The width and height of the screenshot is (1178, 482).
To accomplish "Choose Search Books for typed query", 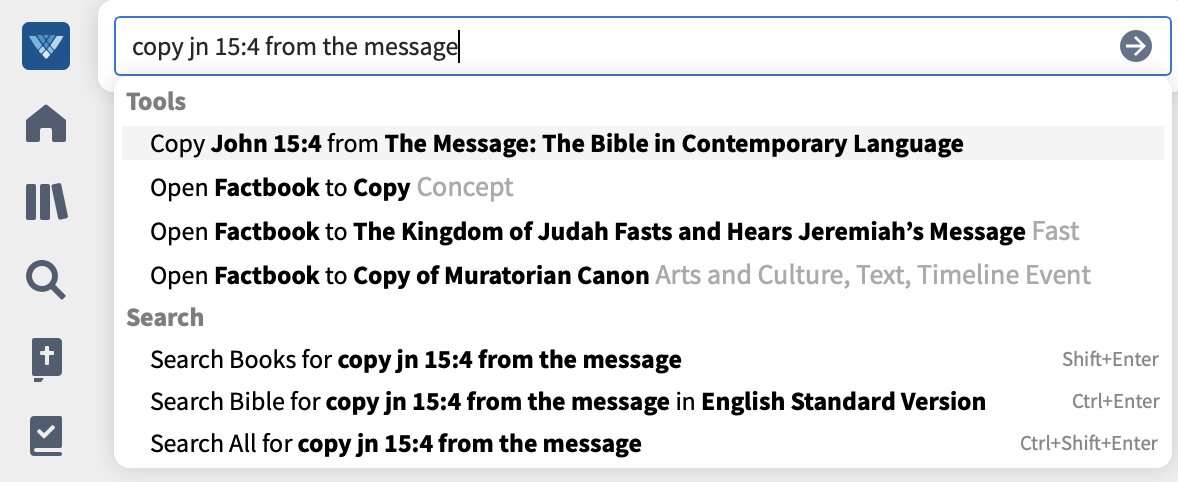I will coord(642,360).
